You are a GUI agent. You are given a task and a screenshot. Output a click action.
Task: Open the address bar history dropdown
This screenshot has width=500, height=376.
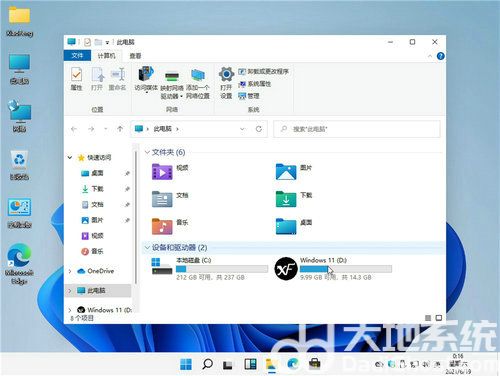(x=242, y=129)
